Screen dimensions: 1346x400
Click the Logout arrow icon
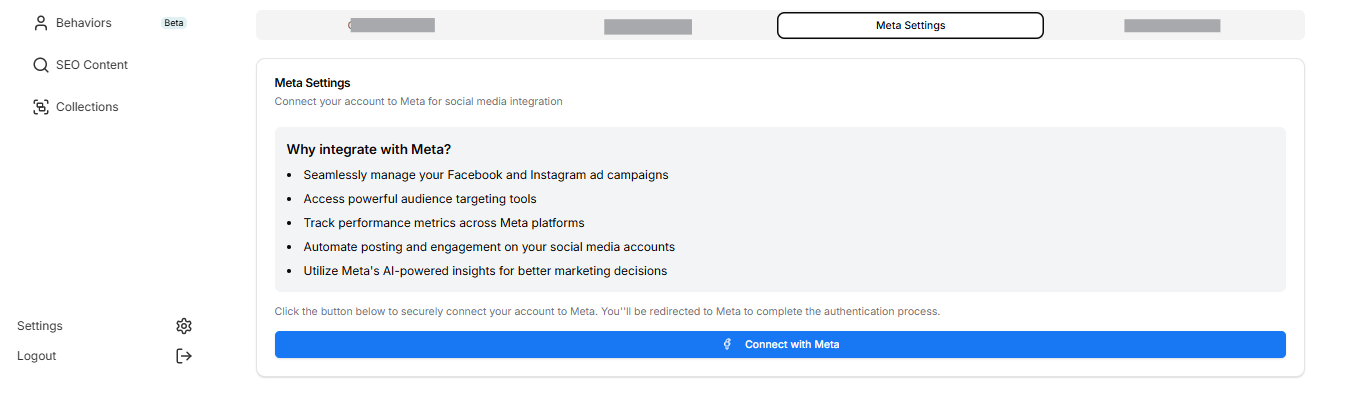click(184, 356)
